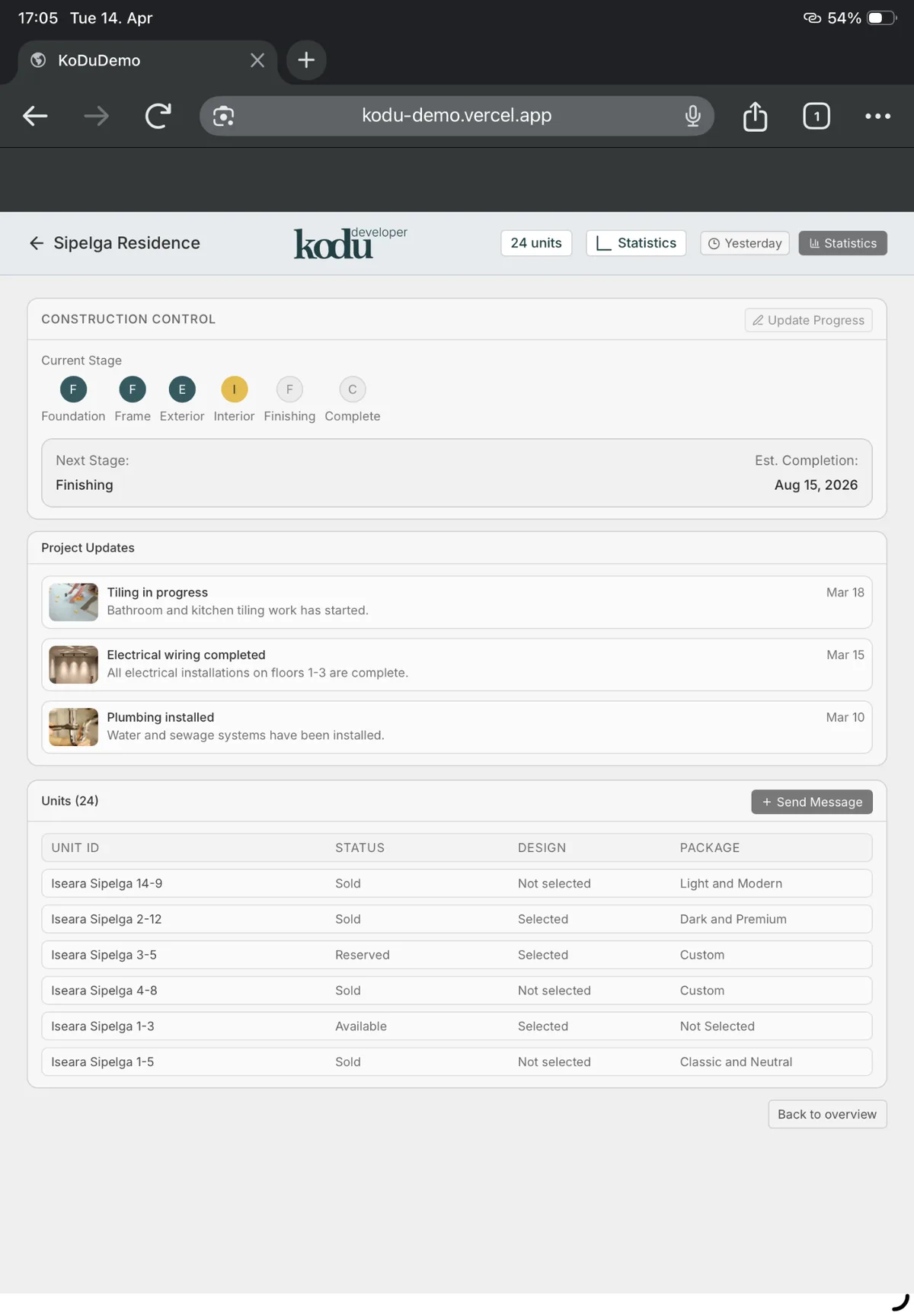The image size is (914, 1316).
Task: Reload the page with refresh icon
Action: 158,116
